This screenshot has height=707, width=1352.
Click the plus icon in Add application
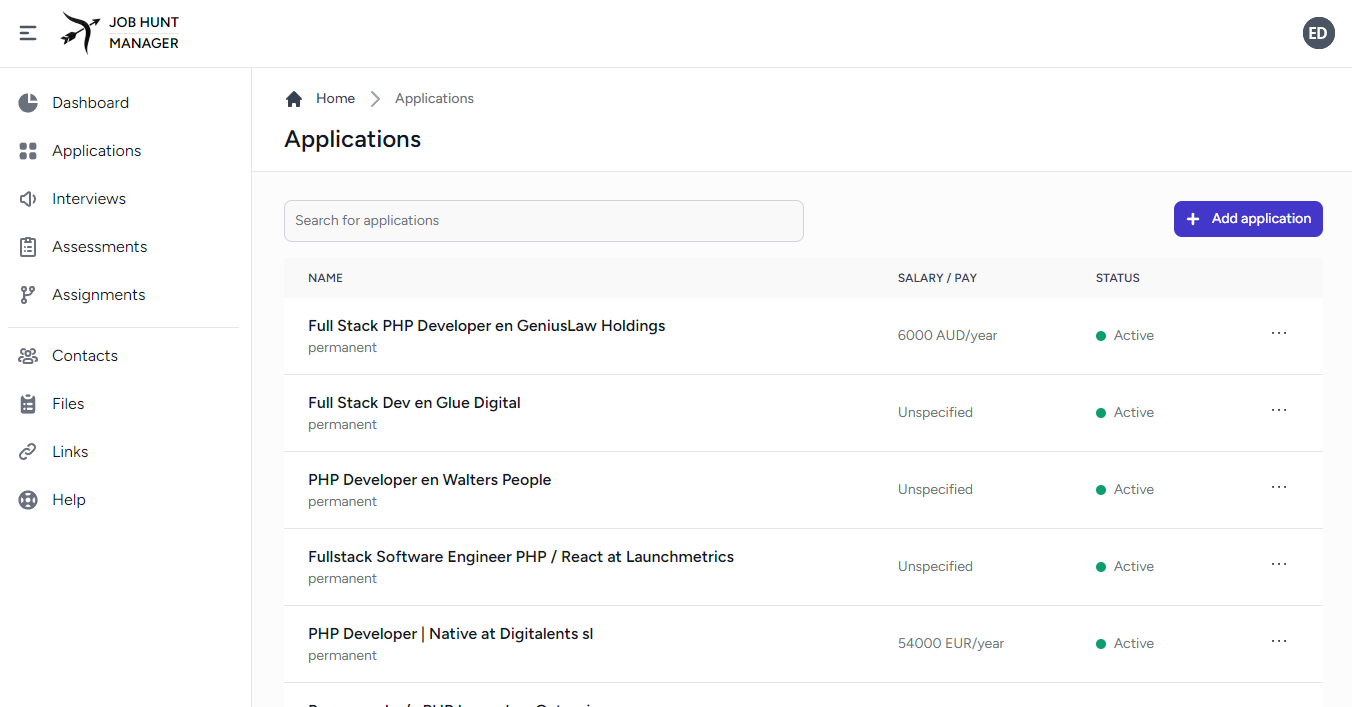click(x=1192, y=219)
